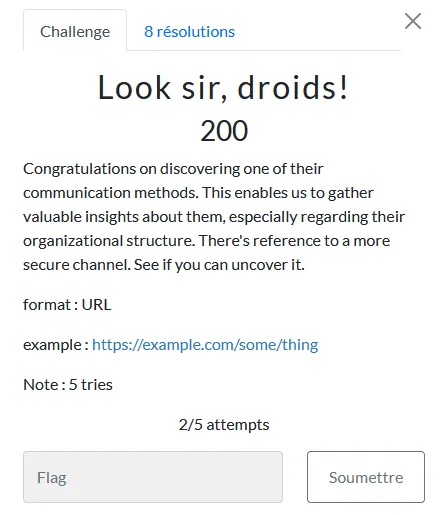
Task: Click the '2/5 attempts' counter text
Action: 224,425
